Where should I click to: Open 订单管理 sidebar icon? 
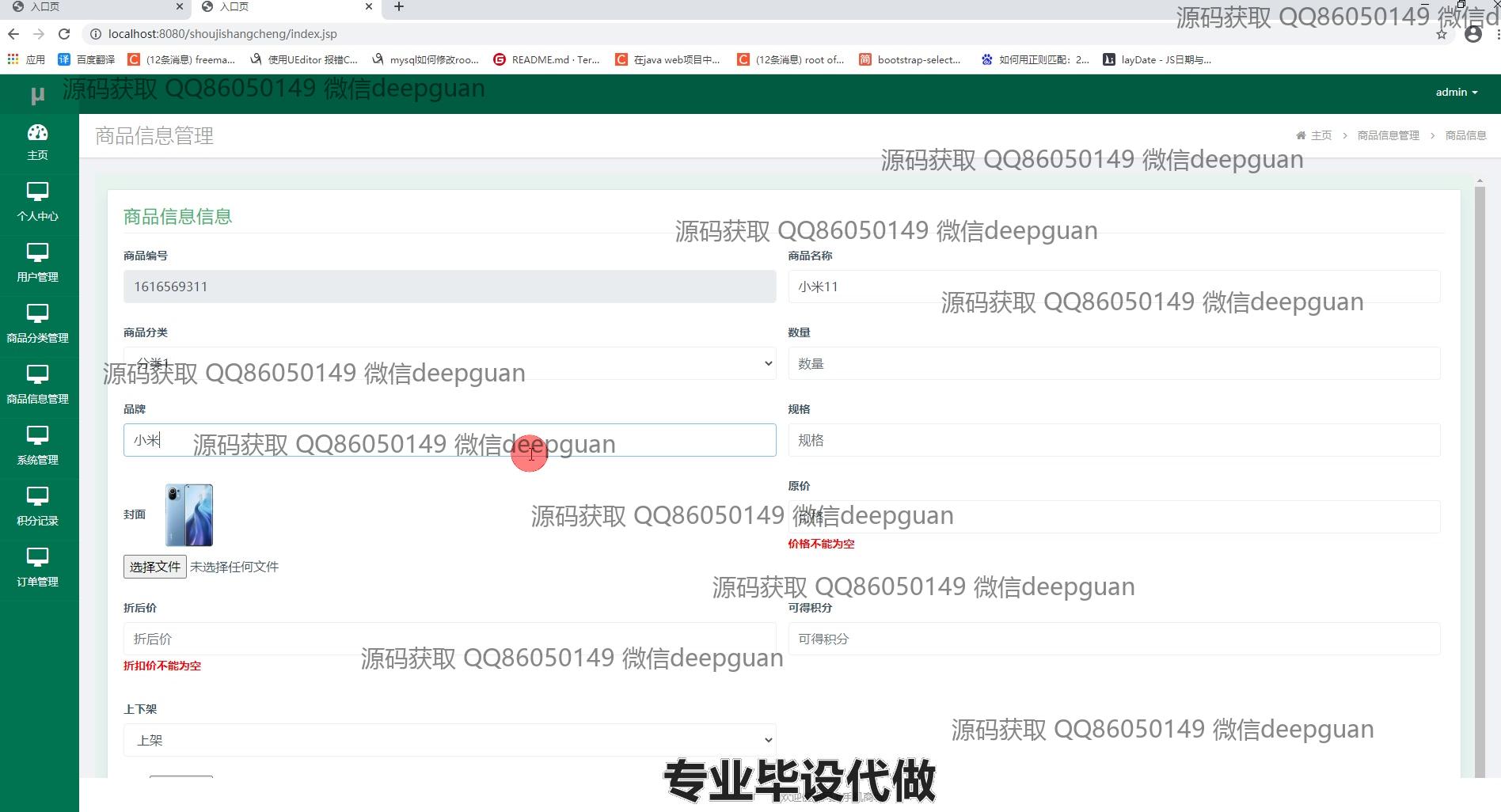pos(38,568)
